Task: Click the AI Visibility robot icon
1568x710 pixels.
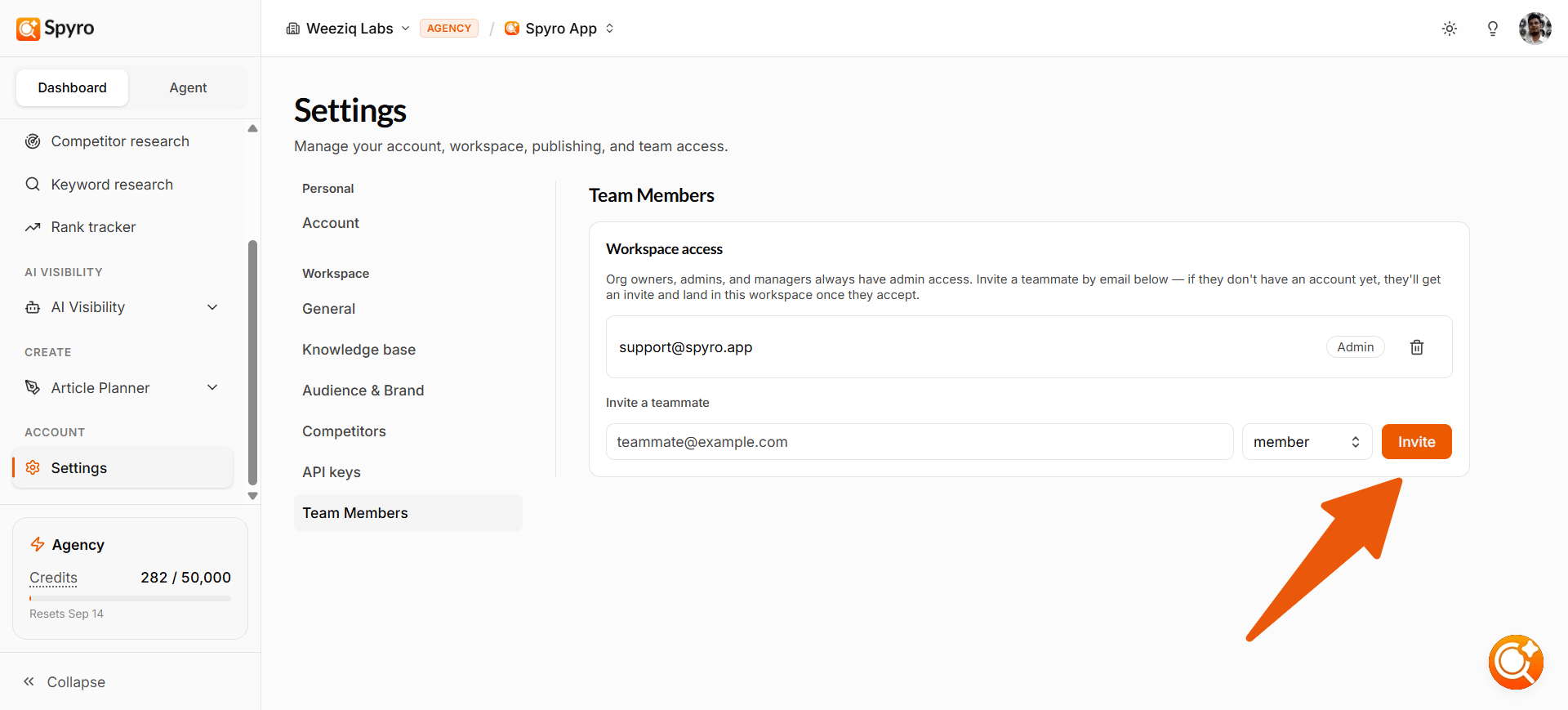Action: (33, 307)
